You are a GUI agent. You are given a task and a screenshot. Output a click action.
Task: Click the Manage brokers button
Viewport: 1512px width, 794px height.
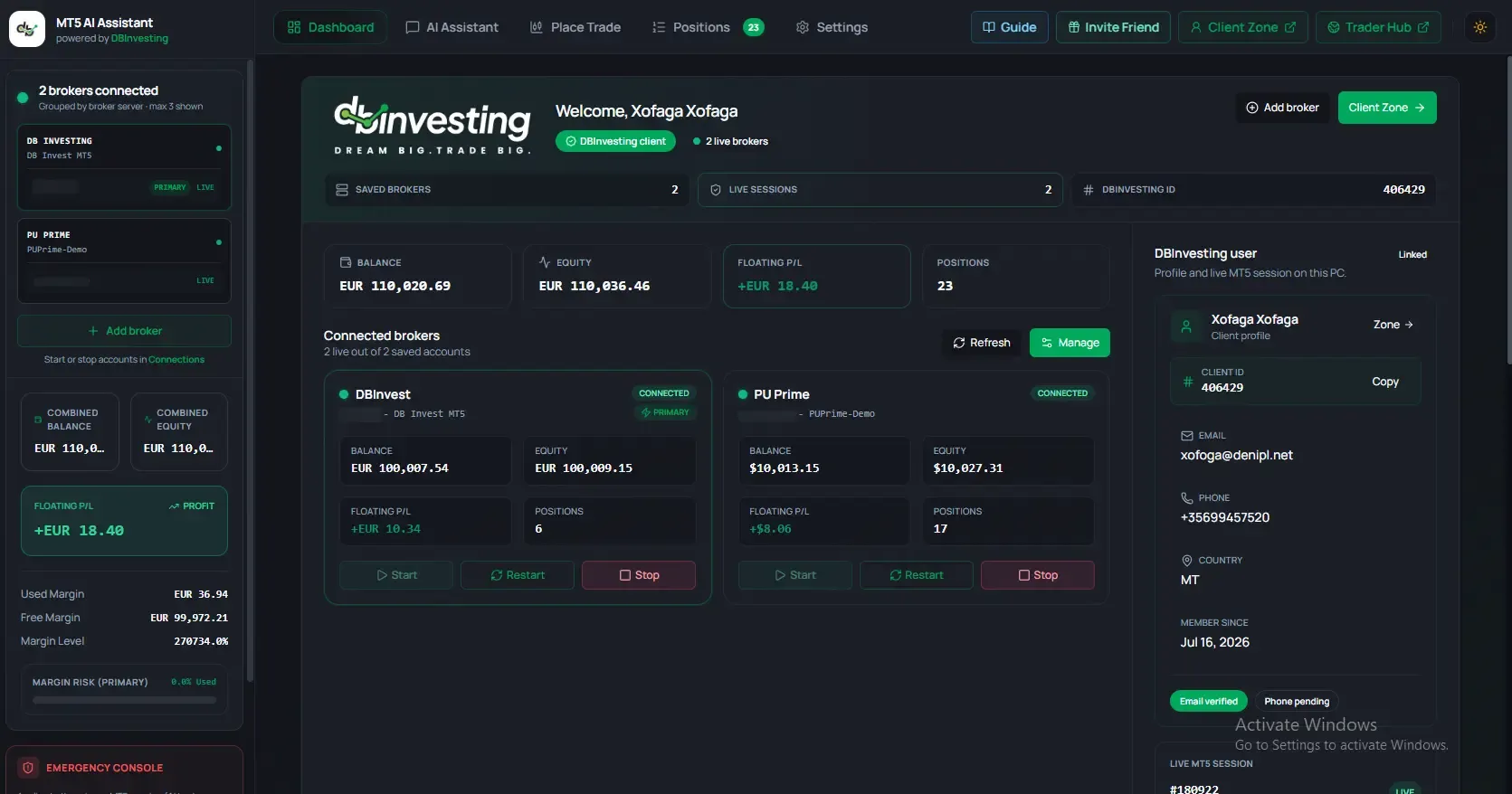[1070, 343]
